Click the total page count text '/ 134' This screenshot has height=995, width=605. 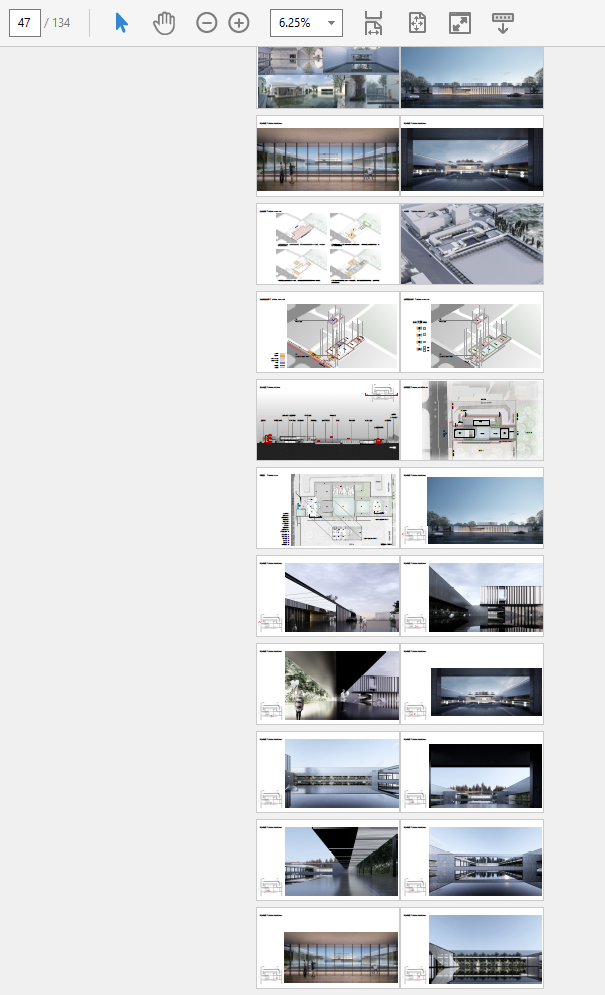(57, 23)
